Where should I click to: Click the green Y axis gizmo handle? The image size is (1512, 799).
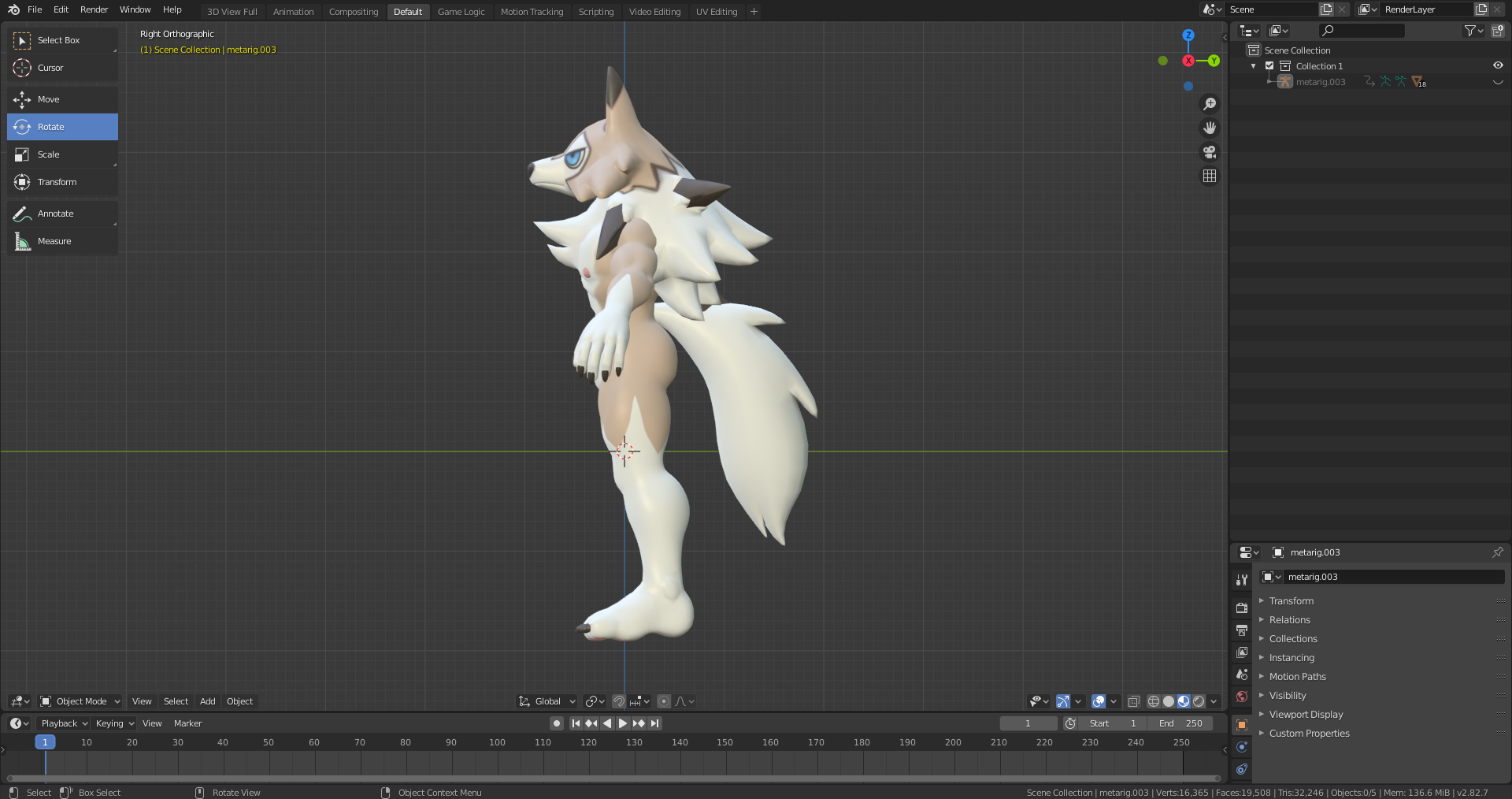pyautogui.click(x=1214, y=61)
